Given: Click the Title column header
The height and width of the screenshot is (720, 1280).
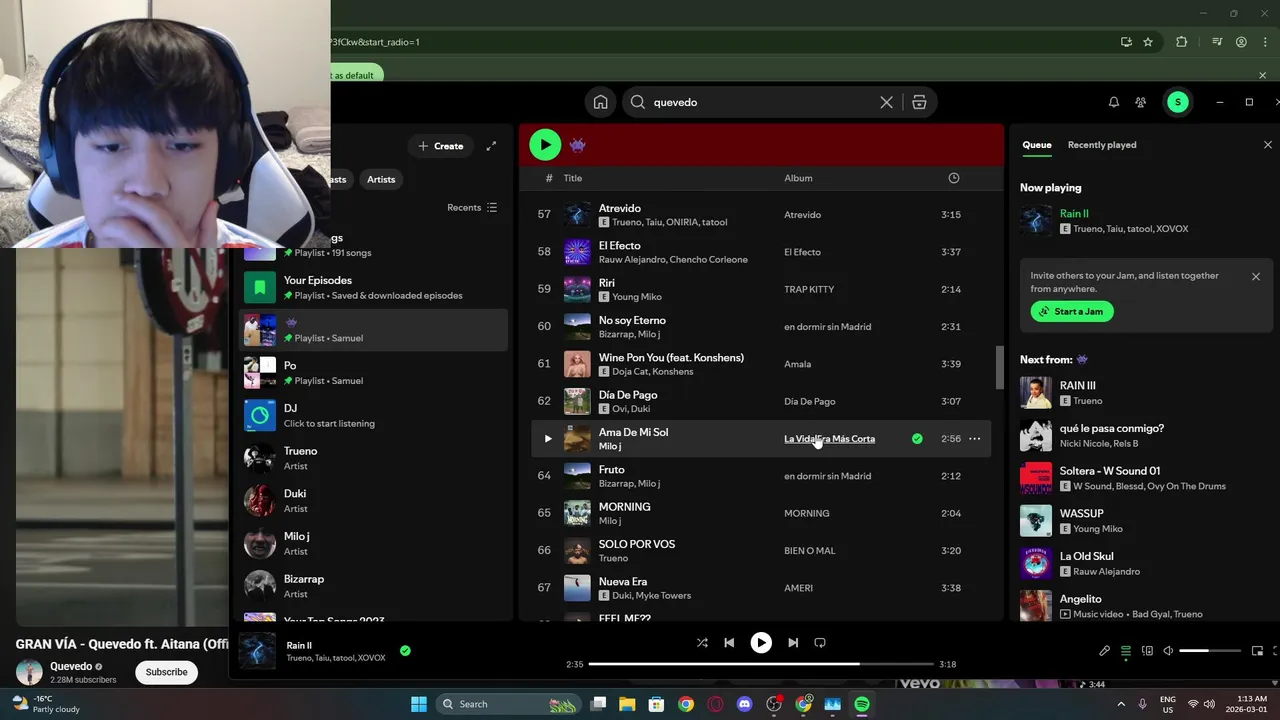Looking at the screenshot, I should click(573, 178).
